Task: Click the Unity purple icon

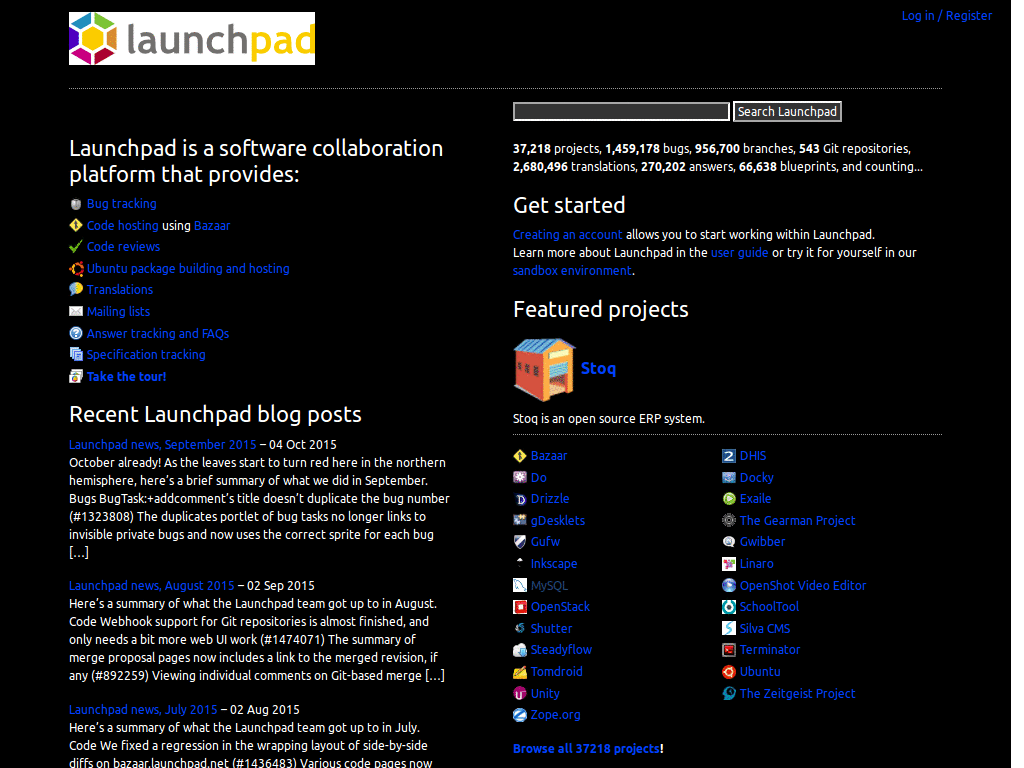Action: pyautogui.click(x=520, y=694)
